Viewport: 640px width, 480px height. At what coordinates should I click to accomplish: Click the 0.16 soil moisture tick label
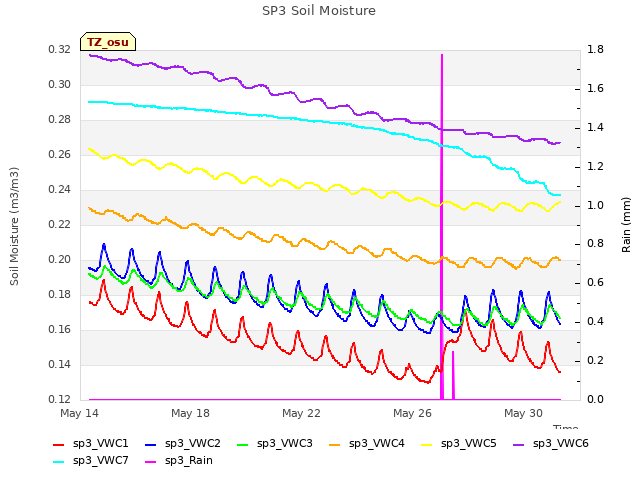pyautogui.click(x=60, y=330)
